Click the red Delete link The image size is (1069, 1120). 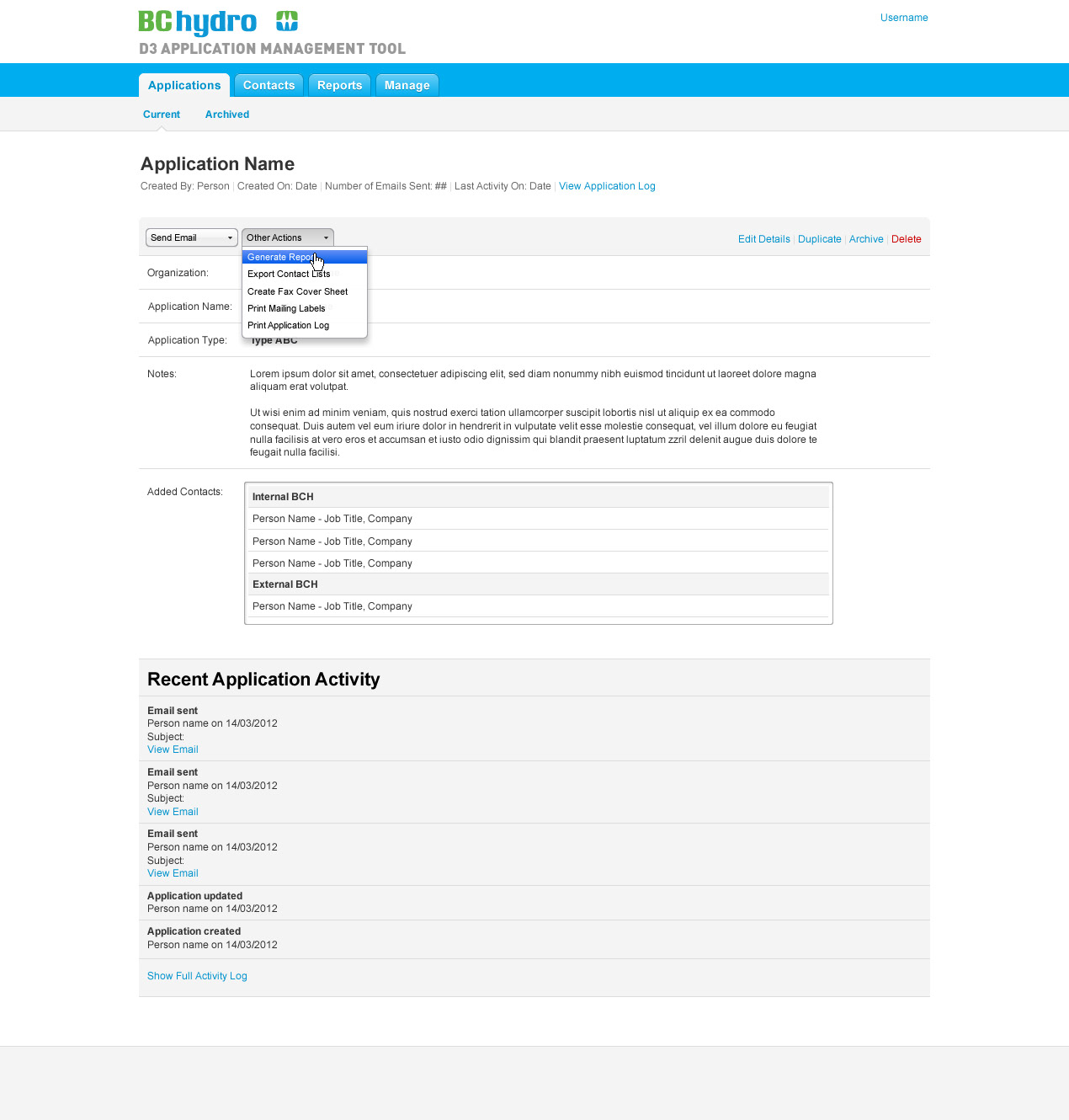point(907,239)
